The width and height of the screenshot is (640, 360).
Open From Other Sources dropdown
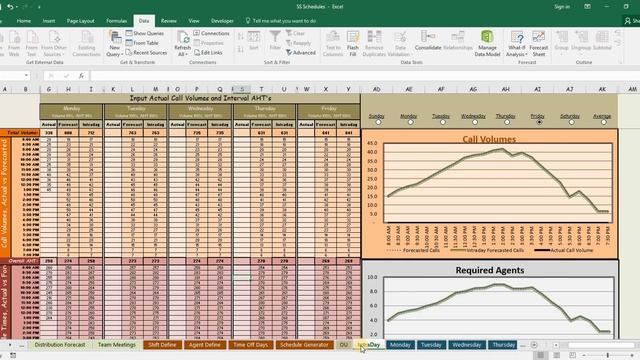coord(54,51)
